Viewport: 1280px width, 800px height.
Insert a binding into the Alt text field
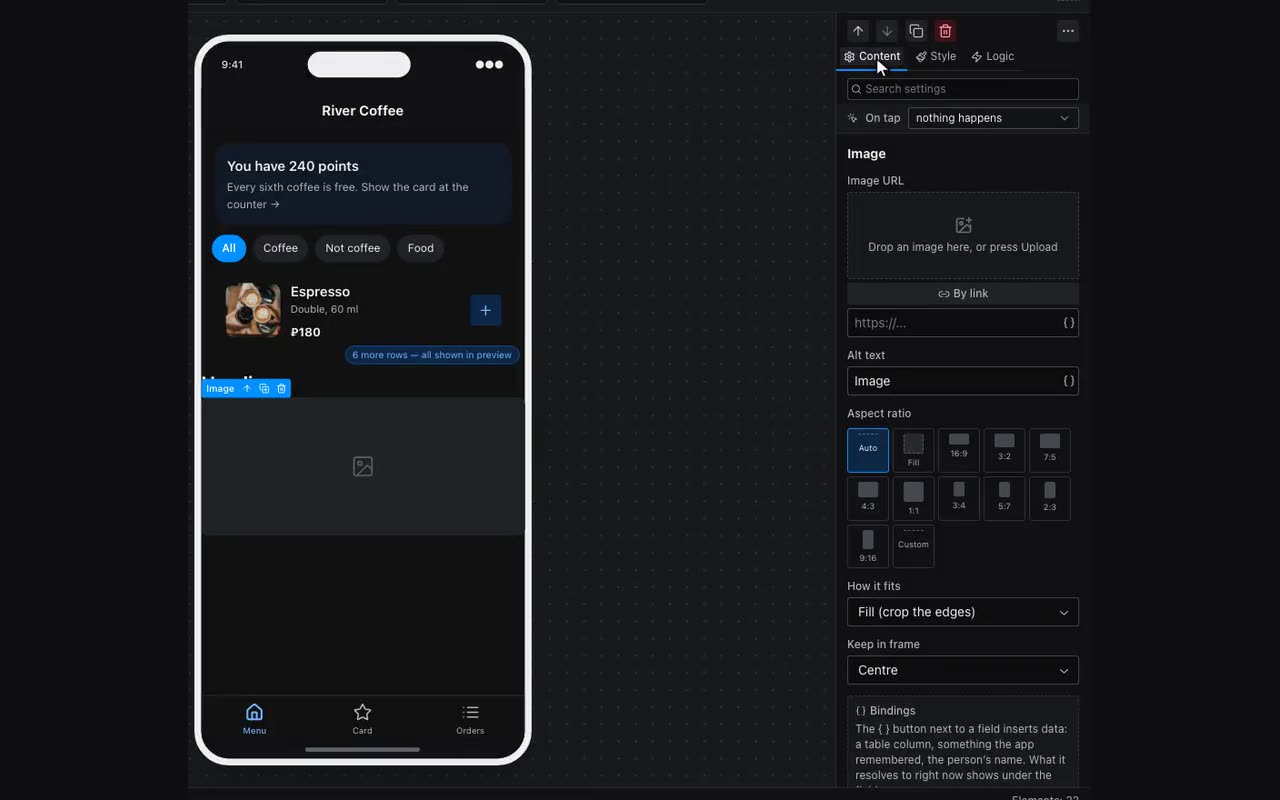point(1069,381)
